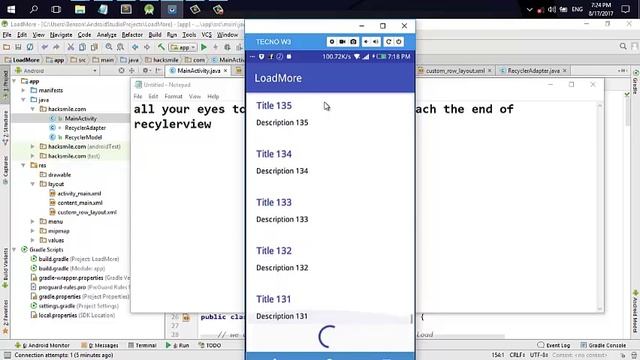Open the Refactor menu
This screenshot has height=360, width=640.
(x=132, y=35)
